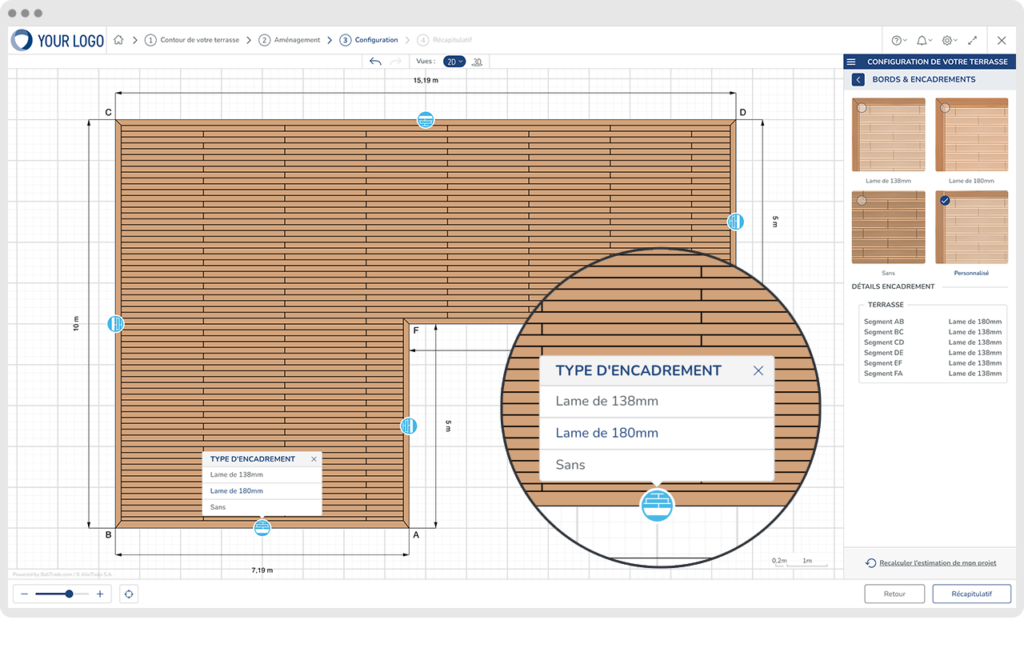
Task: Click the Segment AB row
Action: 933,321
